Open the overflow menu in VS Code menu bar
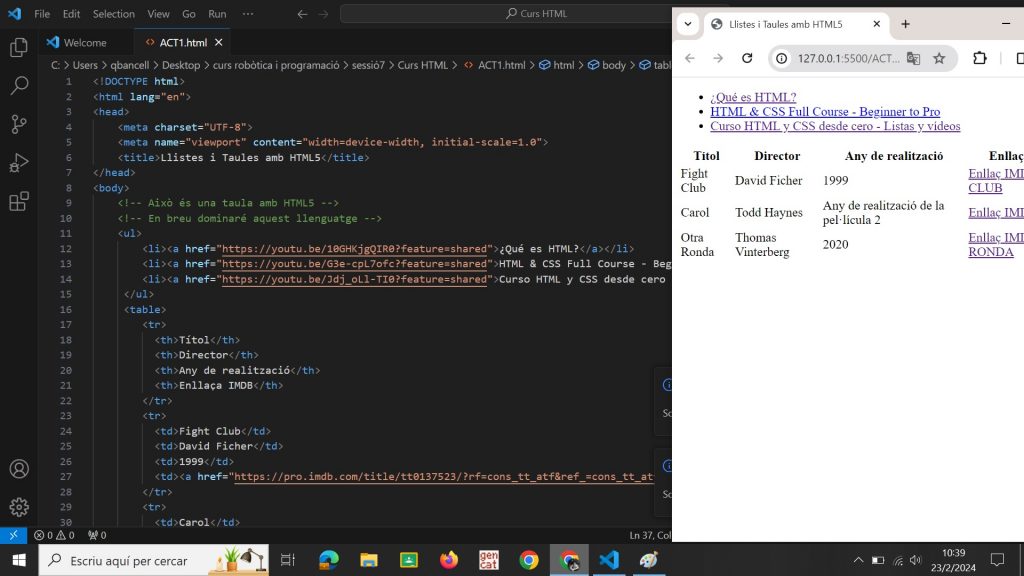 tap(248, 14)
